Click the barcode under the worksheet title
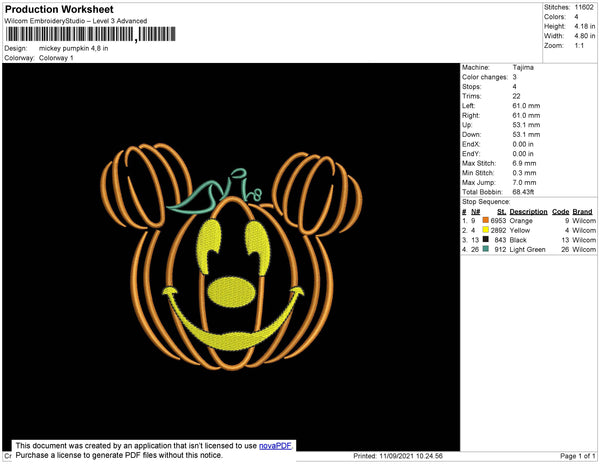Viewport: 600px width, 464px height. pos(91,34)
